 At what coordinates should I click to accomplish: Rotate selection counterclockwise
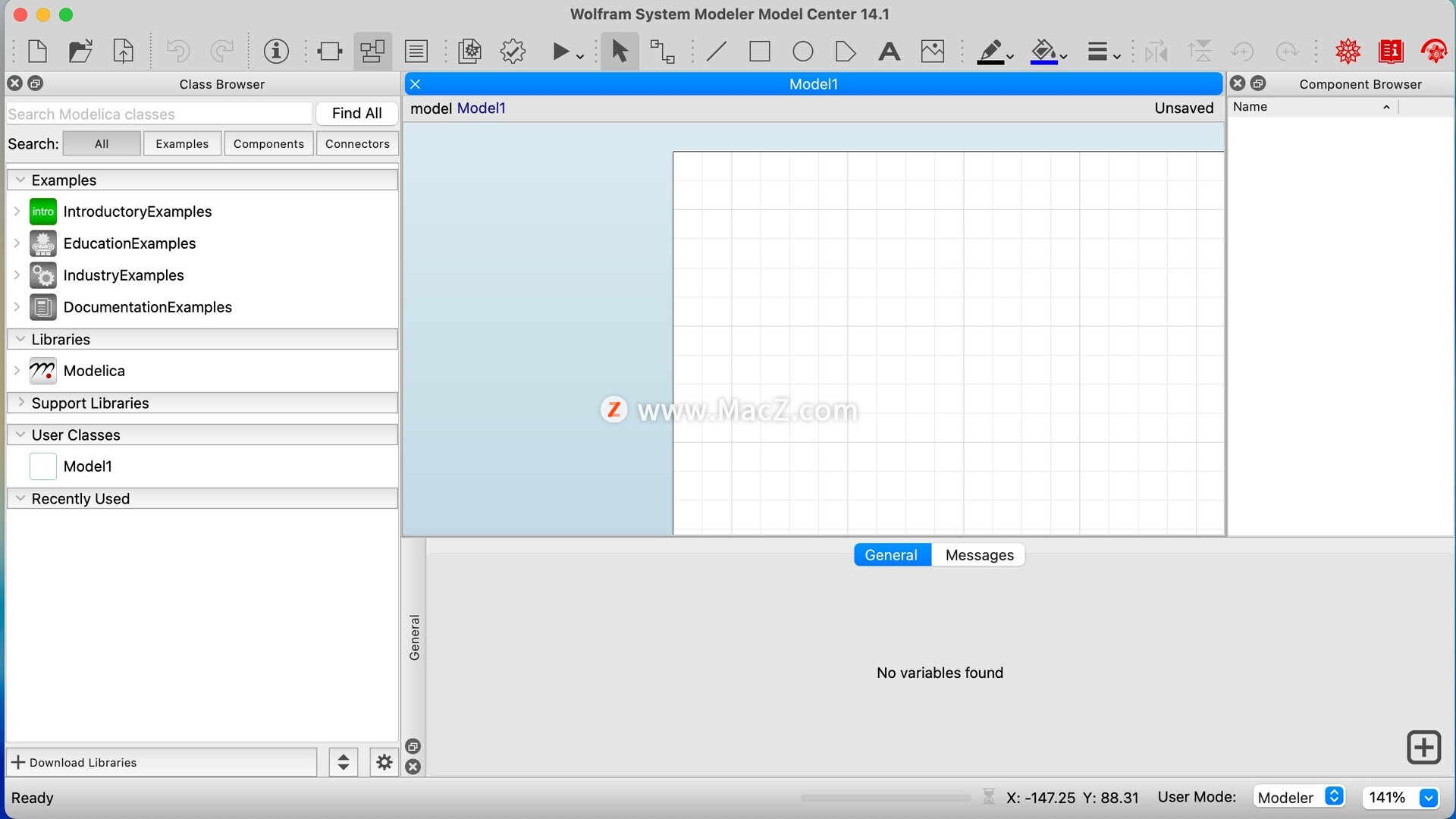point(1243,52)
